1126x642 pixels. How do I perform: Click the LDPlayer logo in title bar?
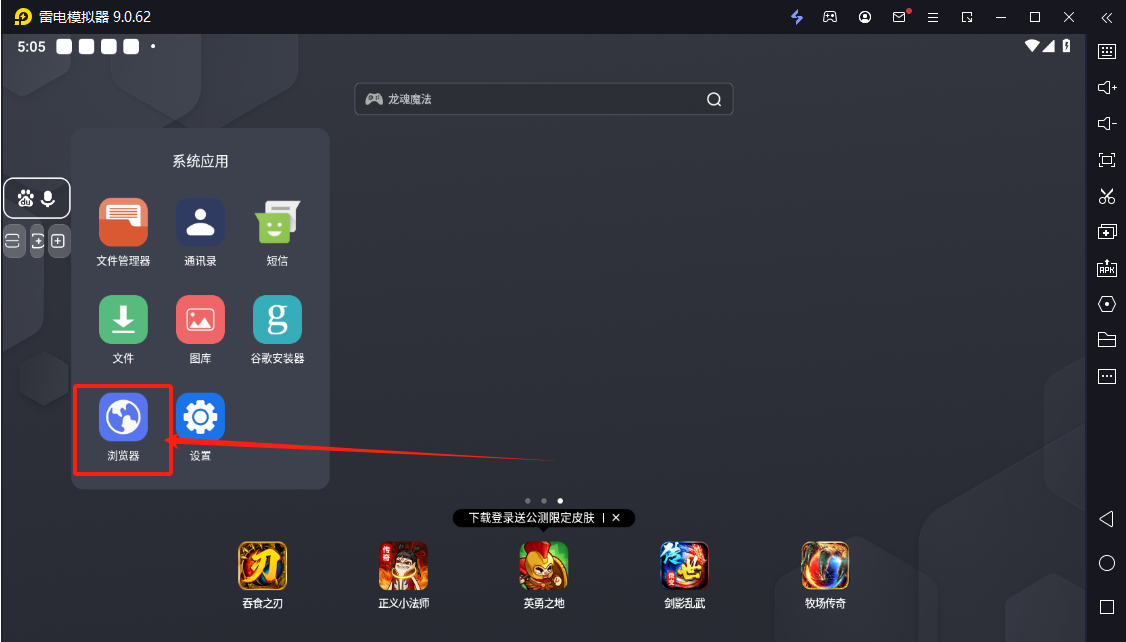pos(23,17)
